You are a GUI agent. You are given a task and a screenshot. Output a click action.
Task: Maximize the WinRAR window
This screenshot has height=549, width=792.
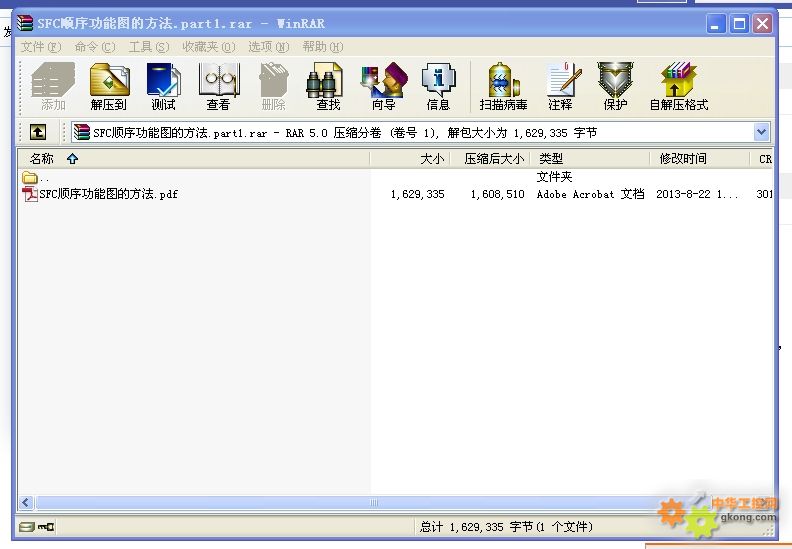point(739,24)
